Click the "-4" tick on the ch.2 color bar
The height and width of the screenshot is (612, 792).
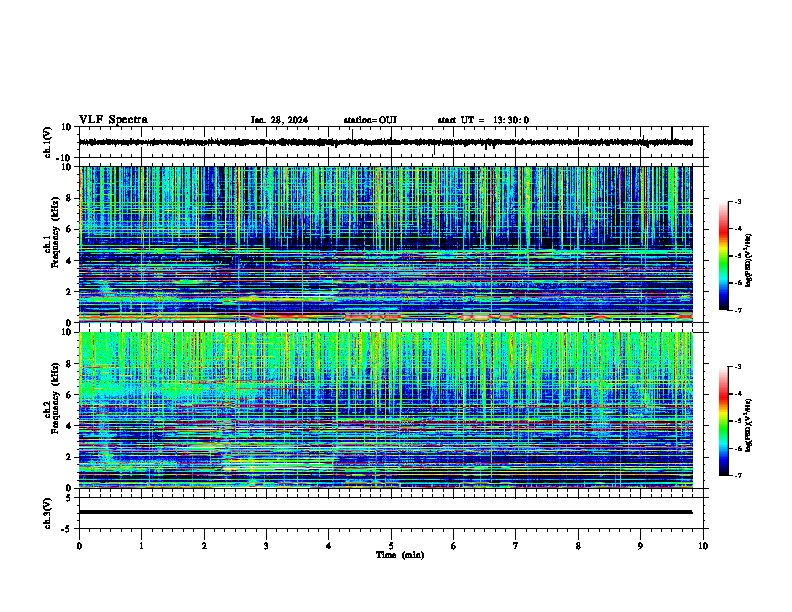tap(737, 394)
